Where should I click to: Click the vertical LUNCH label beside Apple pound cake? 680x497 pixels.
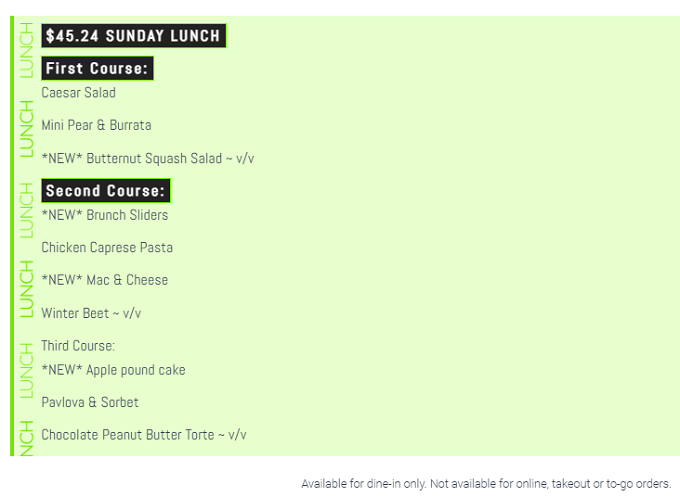(x=26, y=371)
